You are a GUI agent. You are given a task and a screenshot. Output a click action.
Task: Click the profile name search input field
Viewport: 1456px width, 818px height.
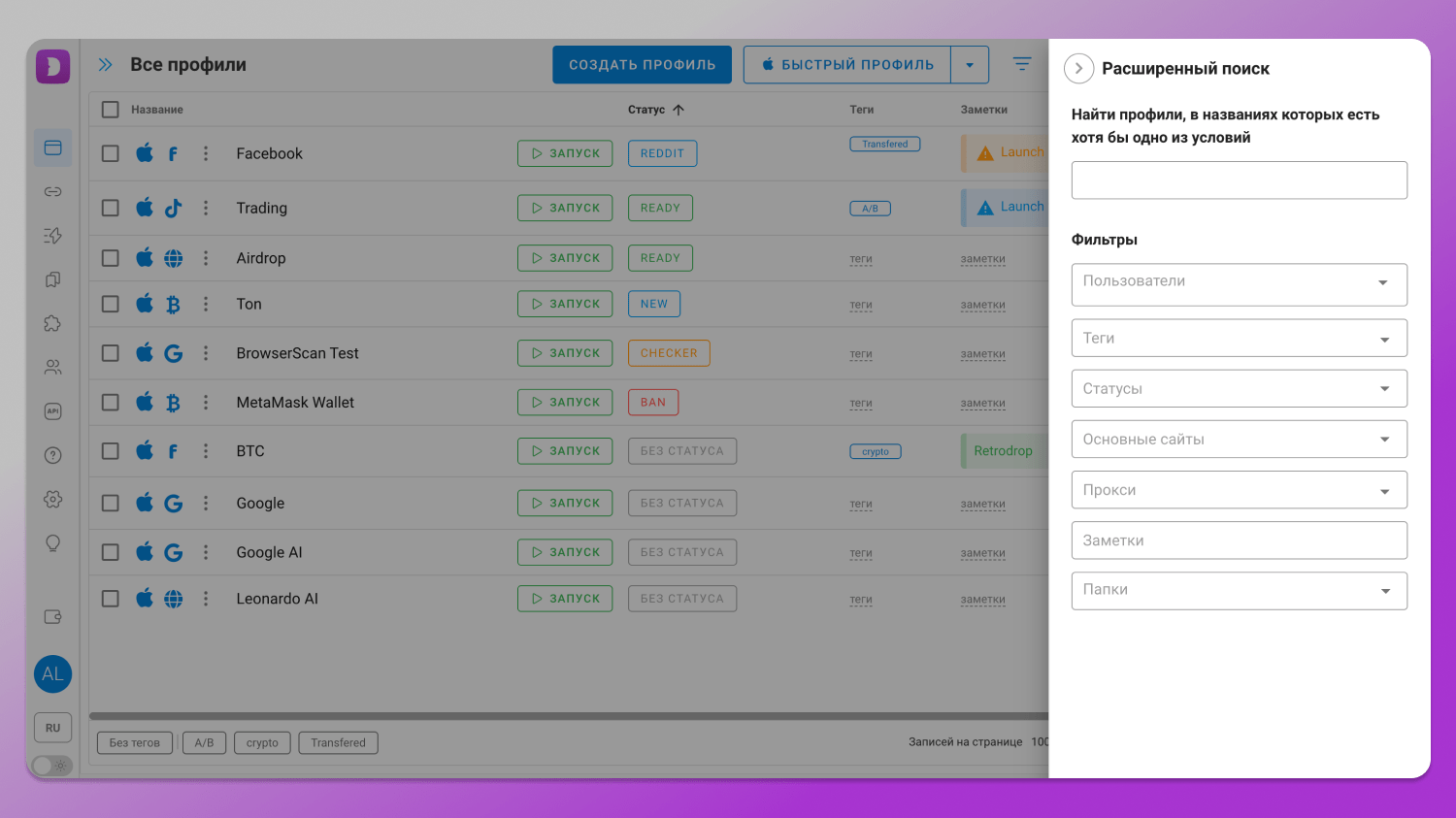(1239, 180)
